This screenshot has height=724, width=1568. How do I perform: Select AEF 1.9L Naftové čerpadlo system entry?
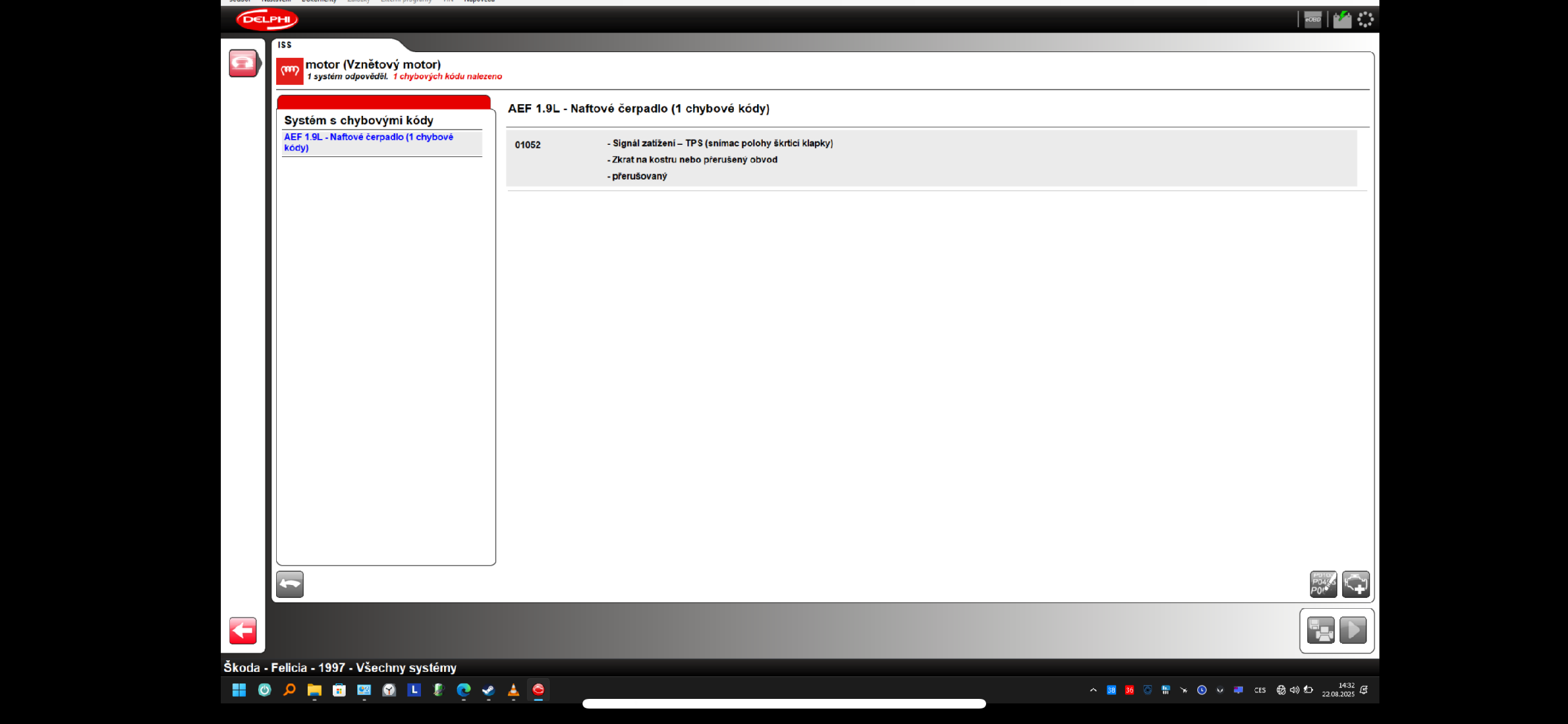pos(369,142)
